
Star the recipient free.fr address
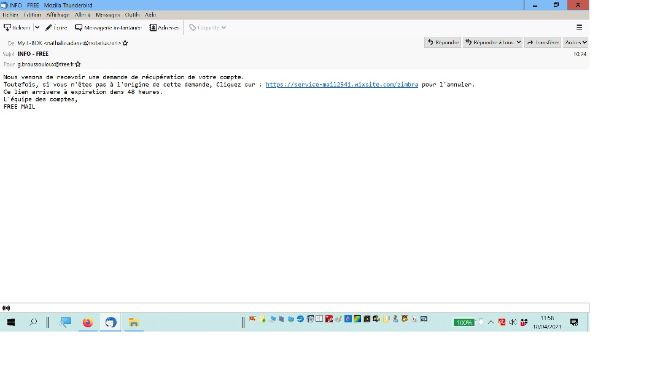tap(78, 64)
